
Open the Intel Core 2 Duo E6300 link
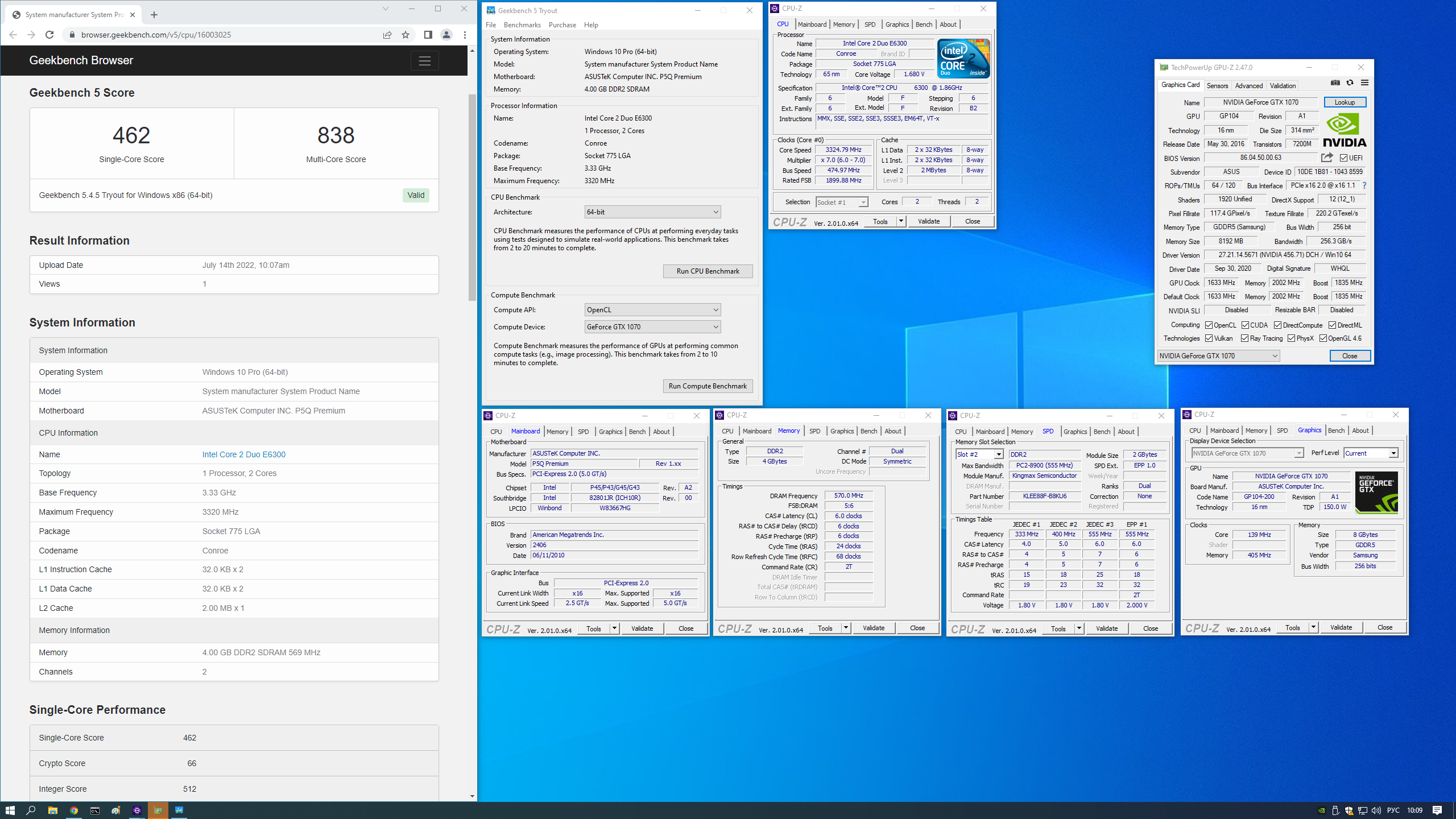(244, 454)
